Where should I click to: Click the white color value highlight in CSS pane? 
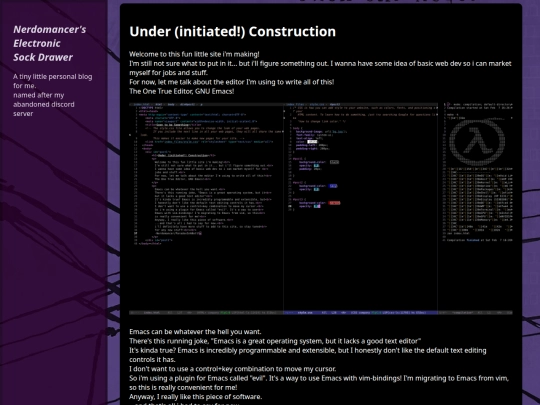(x=312, y=142)
